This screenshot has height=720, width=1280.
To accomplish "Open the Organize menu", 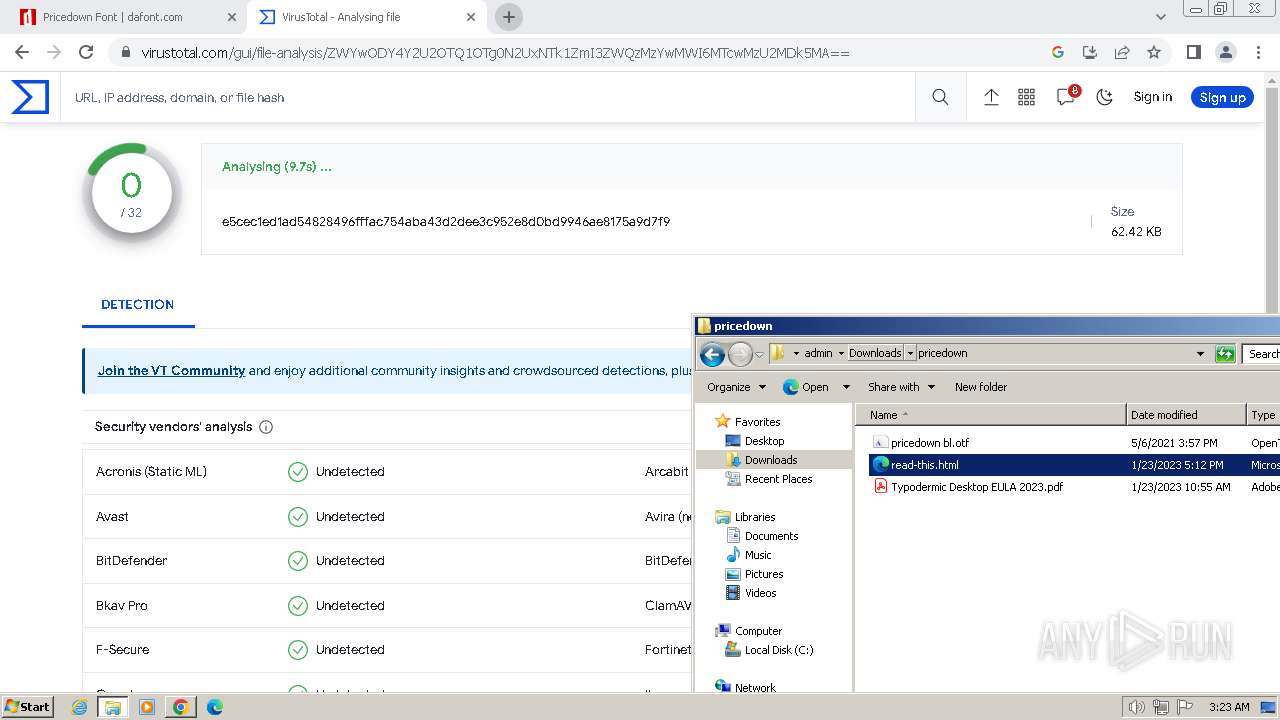I will 736,387.
